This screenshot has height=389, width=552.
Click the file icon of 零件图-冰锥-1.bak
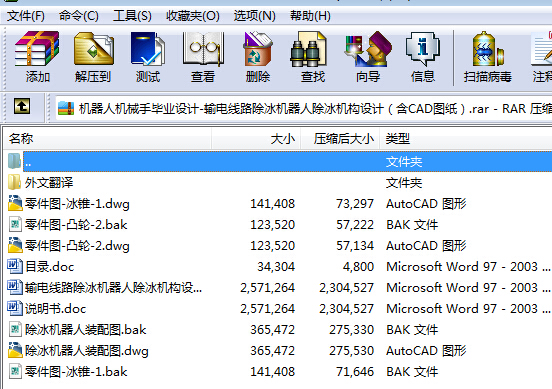[x=15, y=371]
